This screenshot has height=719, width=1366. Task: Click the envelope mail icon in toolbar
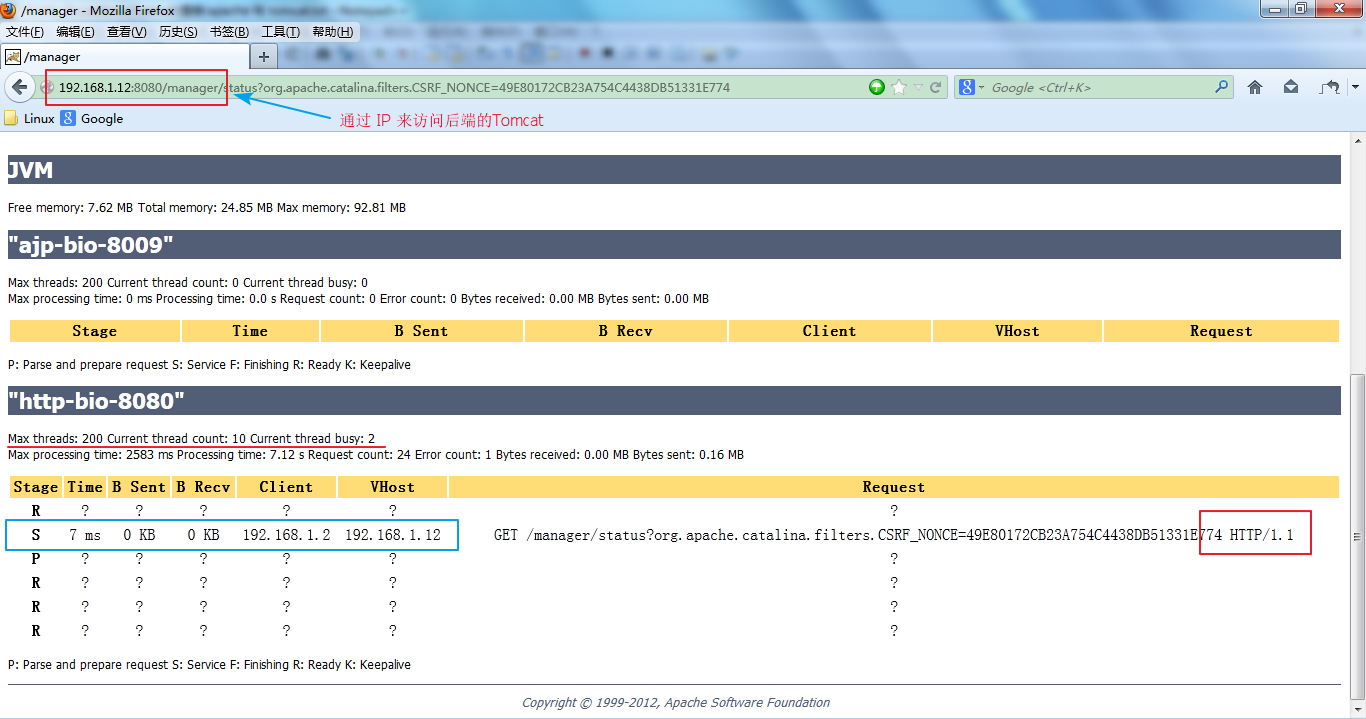pyautogui.click(x=1291, y=87)
